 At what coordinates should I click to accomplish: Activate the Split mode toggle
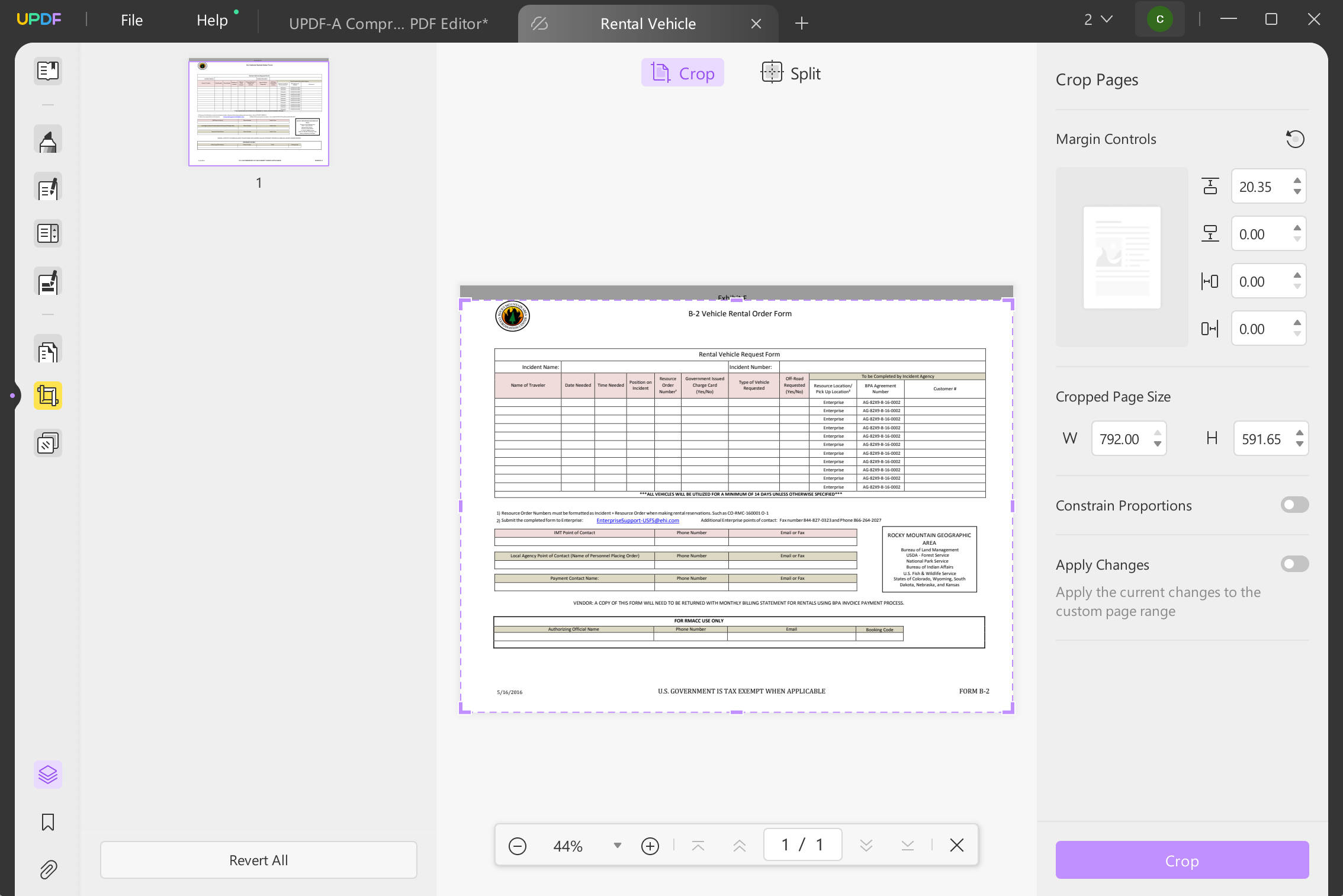[x=790, y=73]
